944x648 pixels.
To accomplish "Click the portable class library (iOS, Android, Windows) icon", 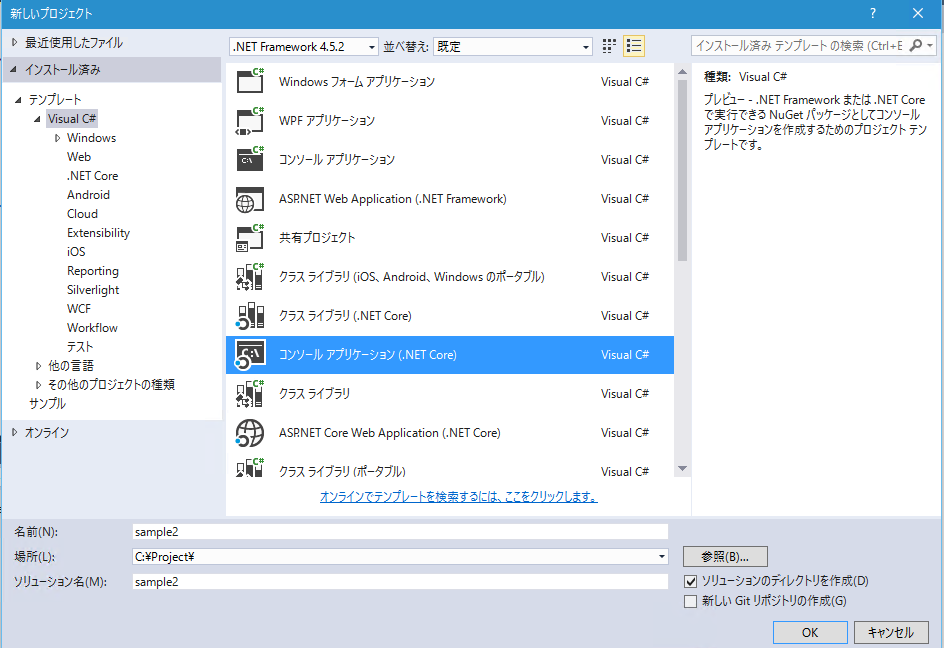I will pos(250,277).
